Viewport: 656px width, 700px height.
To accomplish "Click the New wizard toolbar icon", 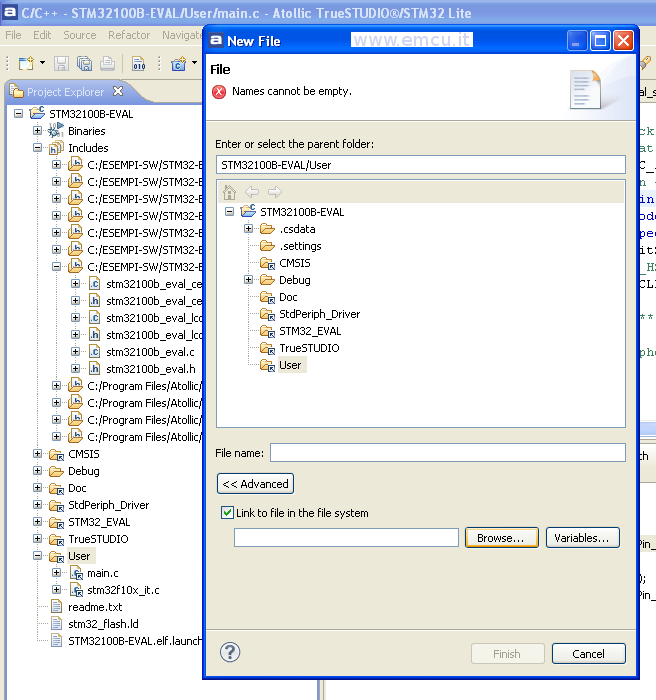I will tap(26, 63).
